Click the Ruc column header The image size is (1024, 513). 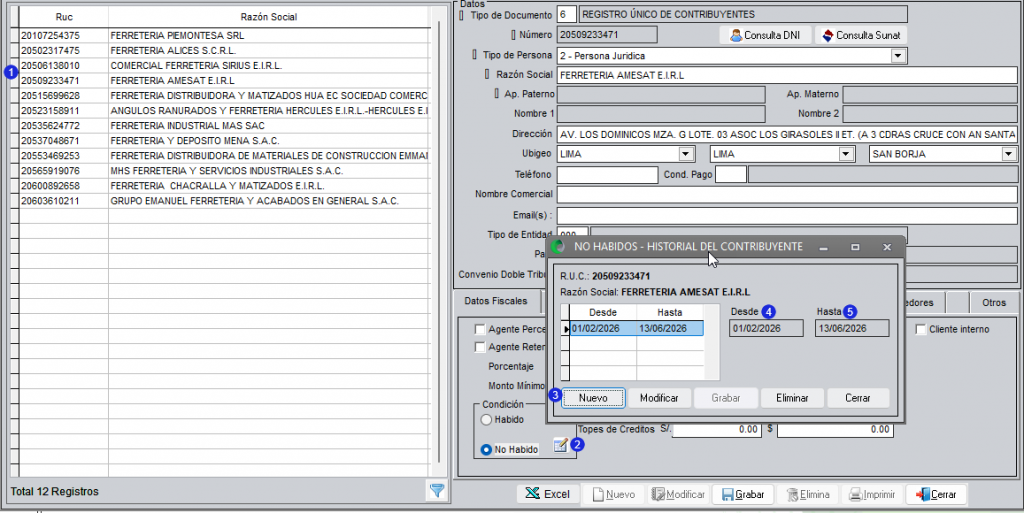coord(64,18)
